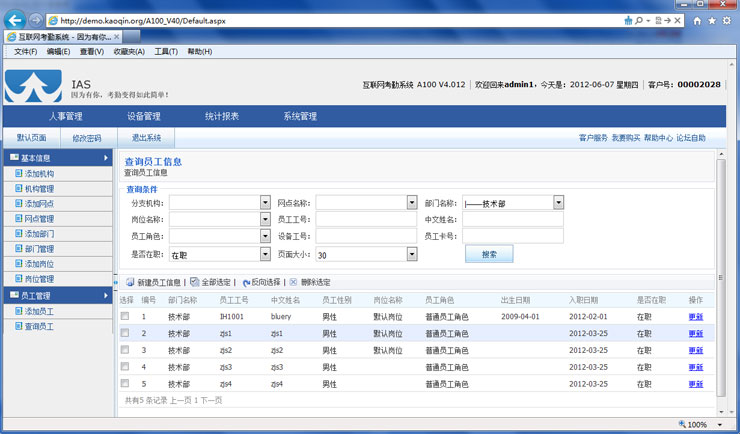Click the delete selected X icon

pos(293,282)
